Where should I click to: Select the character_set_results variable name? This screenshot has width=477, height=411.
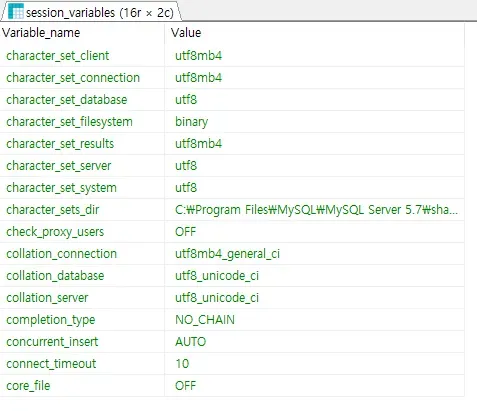pos(60,144)
